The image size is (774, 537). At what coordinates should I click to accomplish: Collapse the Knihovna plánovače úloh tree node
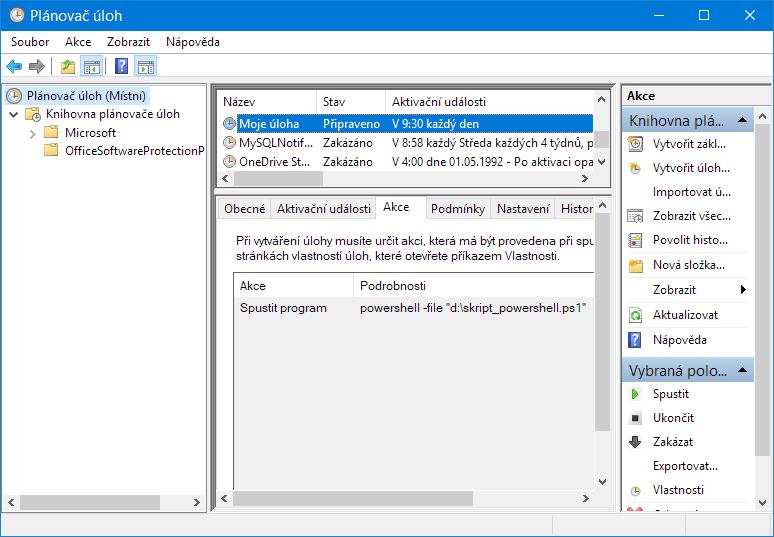[14, 115]
